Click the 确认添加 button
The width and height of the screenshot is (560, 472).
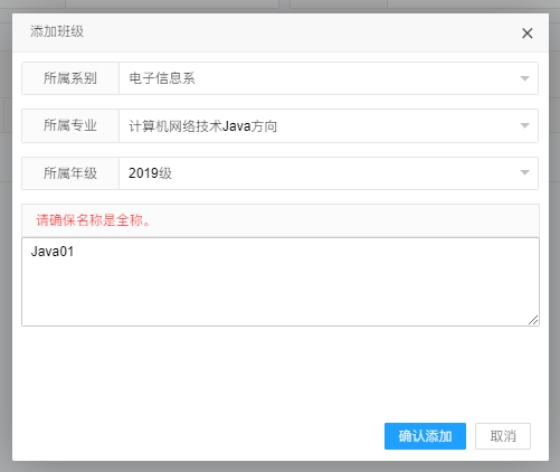425,436
